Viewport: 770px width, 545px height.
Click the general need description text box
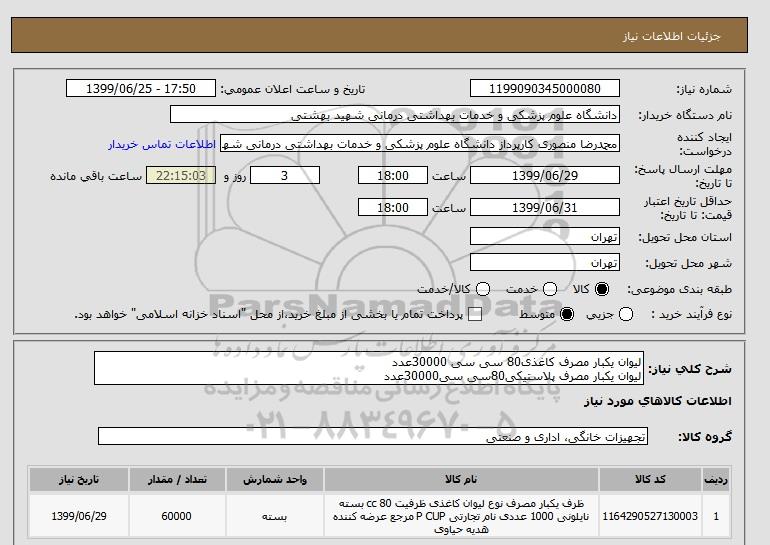click(369, 368)
